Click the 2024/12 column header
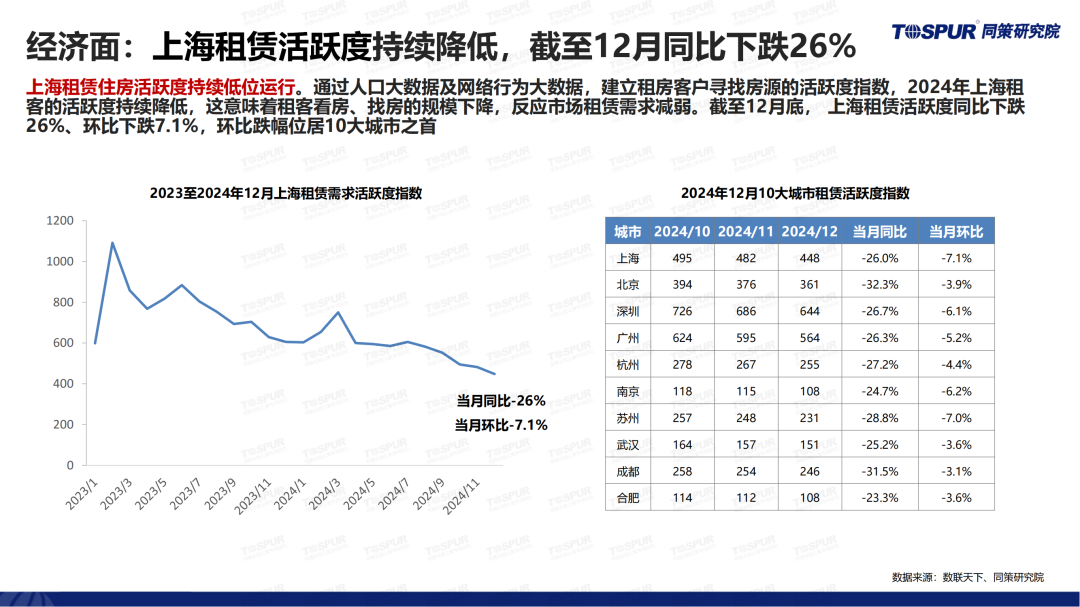This screenshot has height=607, width=1080. [x=810, y=232]
